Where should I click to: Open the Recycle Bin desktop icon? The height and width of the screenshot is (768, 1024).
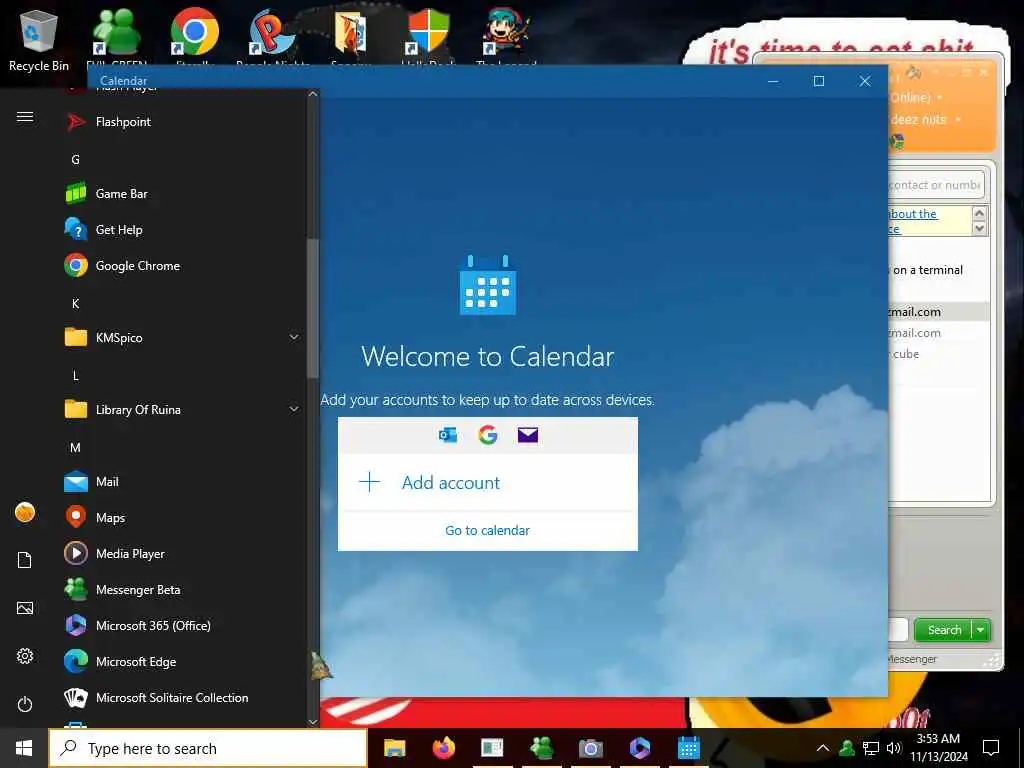click(39, 40)
